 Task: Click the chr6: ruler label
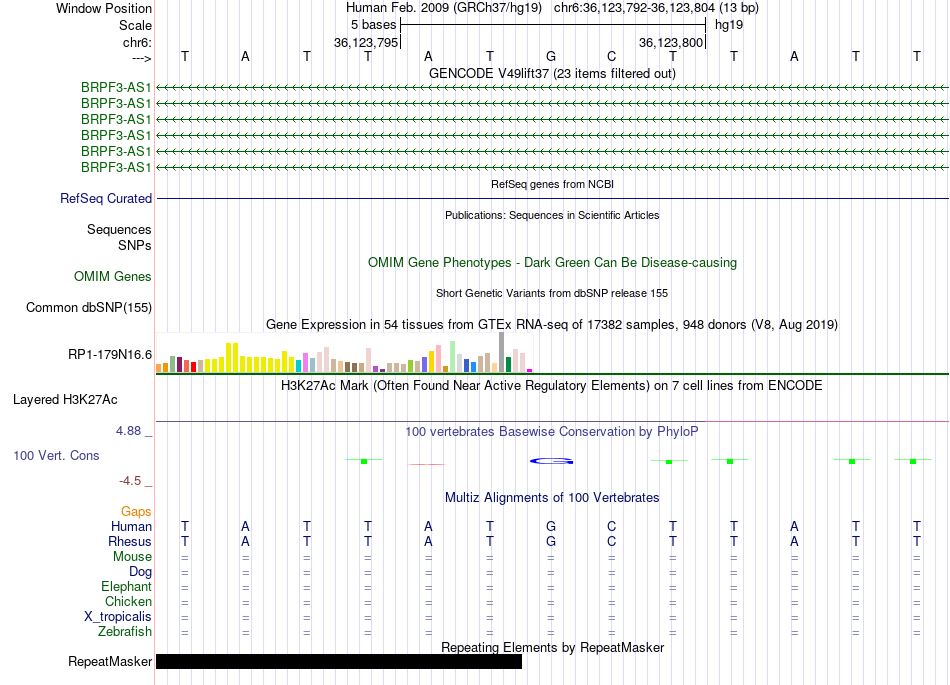point(137,42)
